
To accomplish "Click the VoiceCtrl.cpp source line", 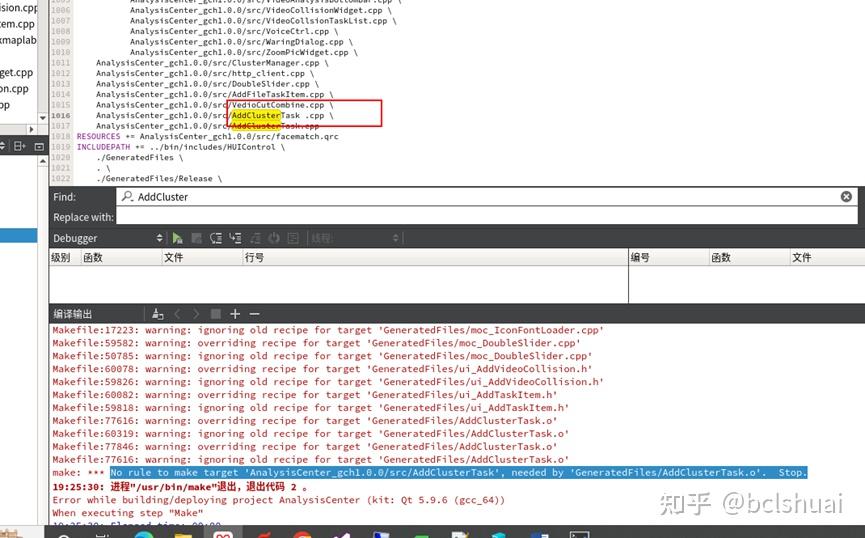I will [234, 31].
